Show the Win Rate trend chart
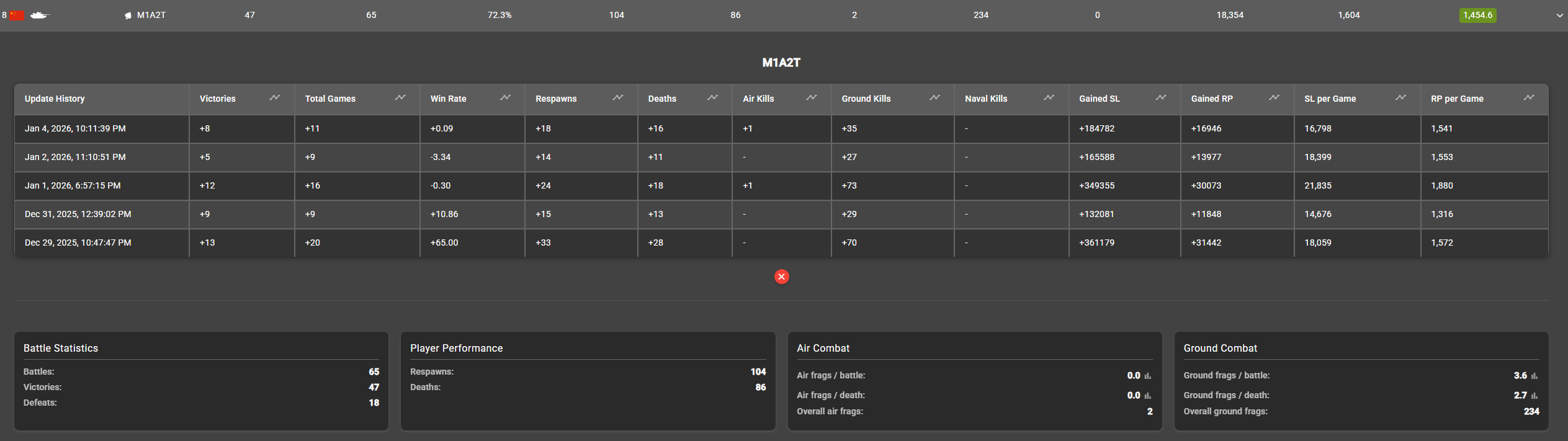The image size is (1568, 441). pyautogui.click(x=506, y=98)
